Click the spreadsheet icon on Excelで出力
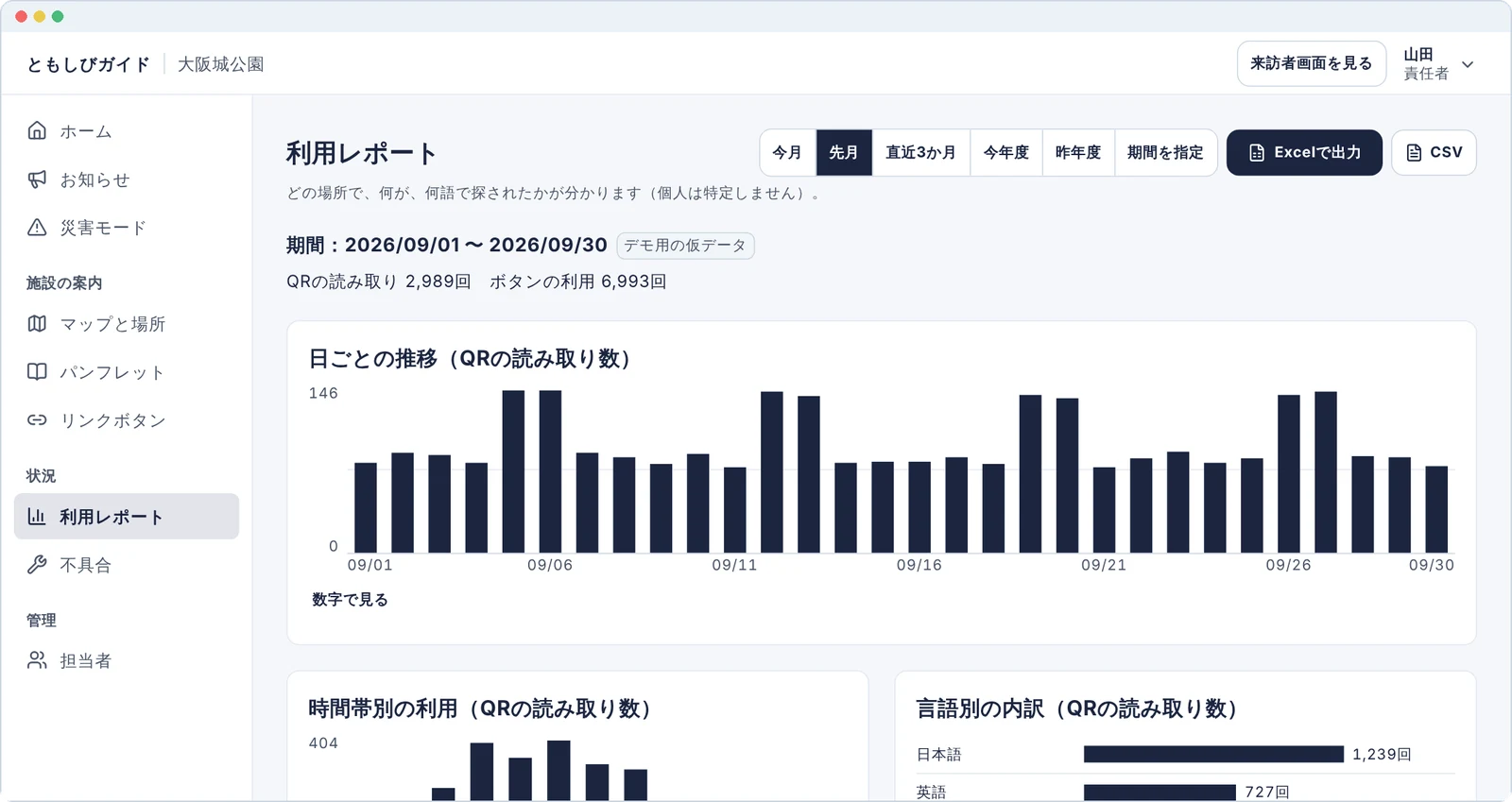The height and width of the screenshot is (802, 1512). pos(1256,153)
